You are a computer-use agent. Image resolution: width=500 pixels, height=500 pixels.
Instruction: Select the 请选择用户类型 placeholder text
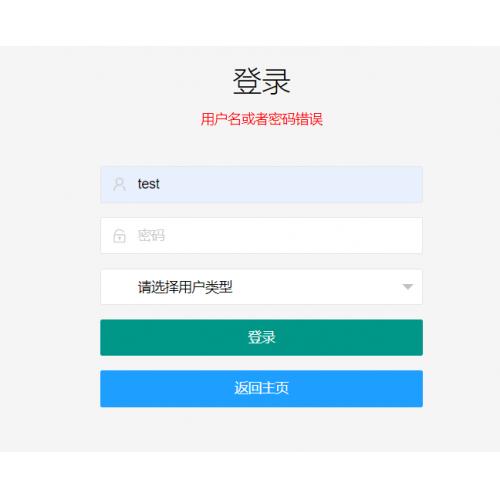[x=185, y=287]
